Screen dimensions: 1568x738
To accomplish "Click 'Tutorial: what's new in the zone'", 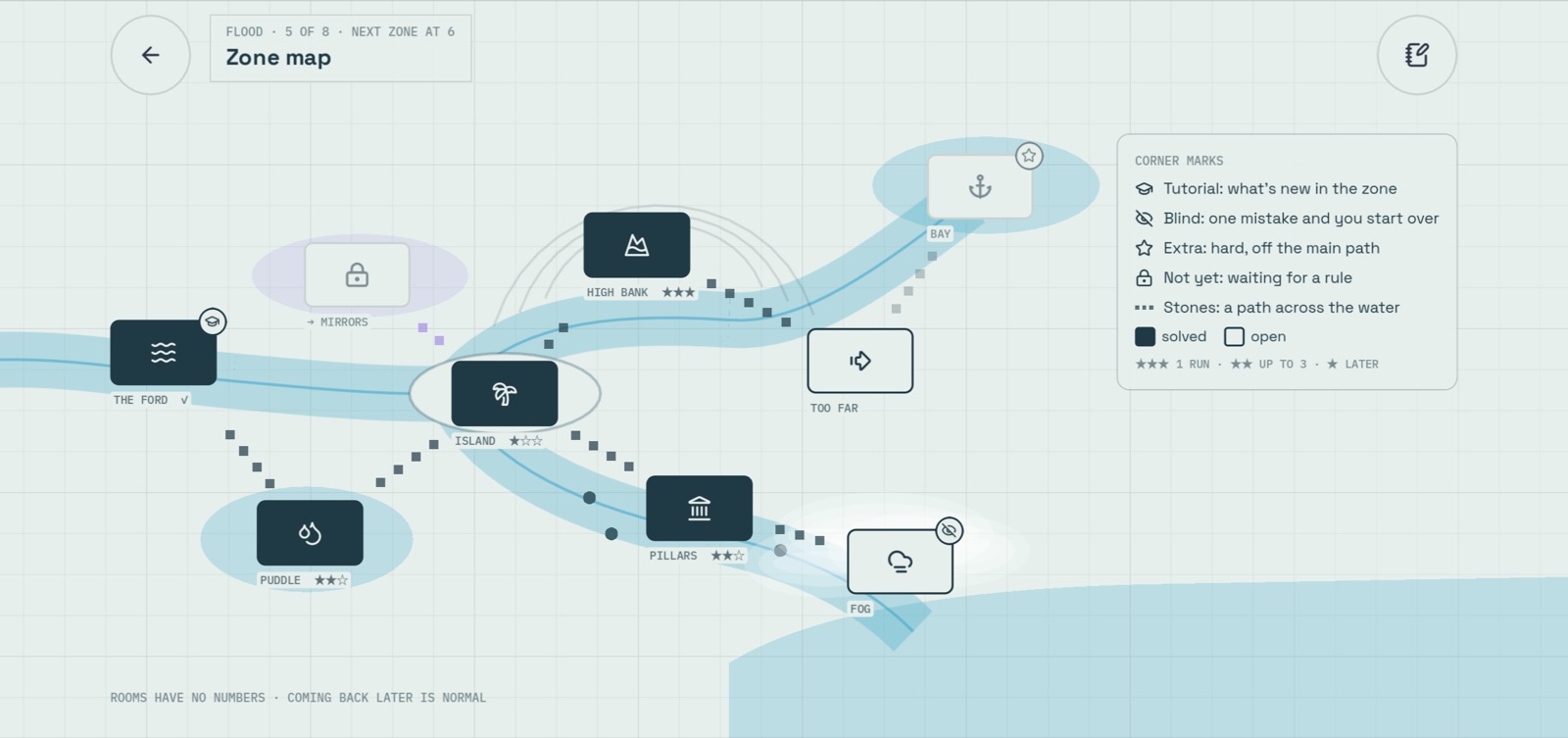I will [x=1280, y=189].
